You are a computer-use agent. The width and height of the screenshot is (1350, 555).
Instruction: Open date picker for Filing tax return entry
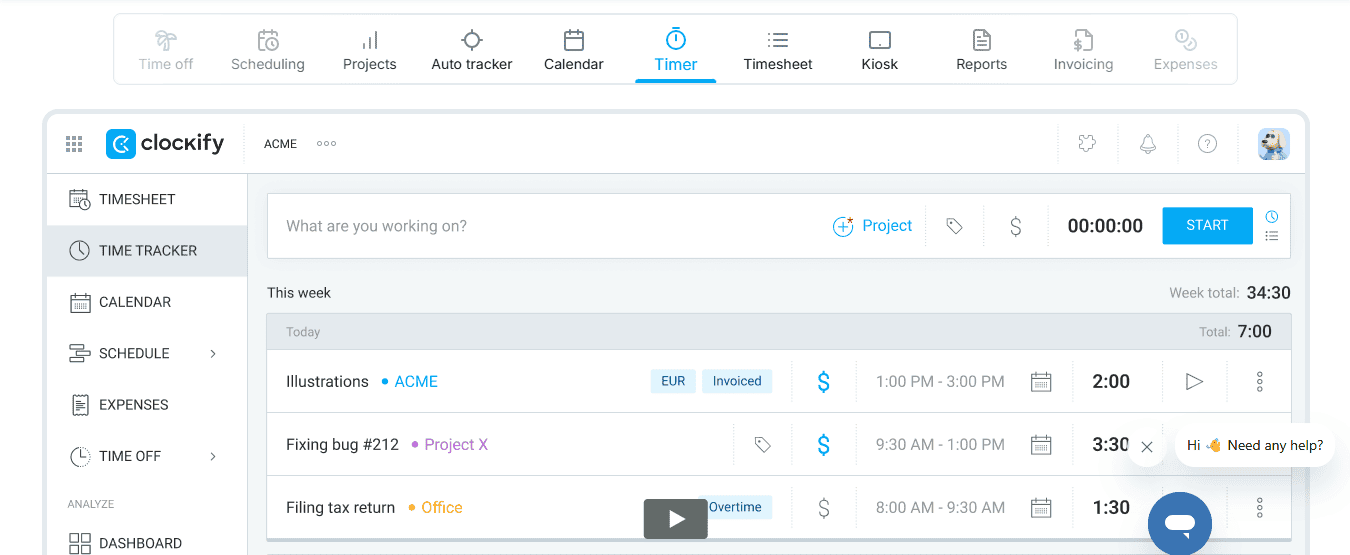(x=1041, y=507)
